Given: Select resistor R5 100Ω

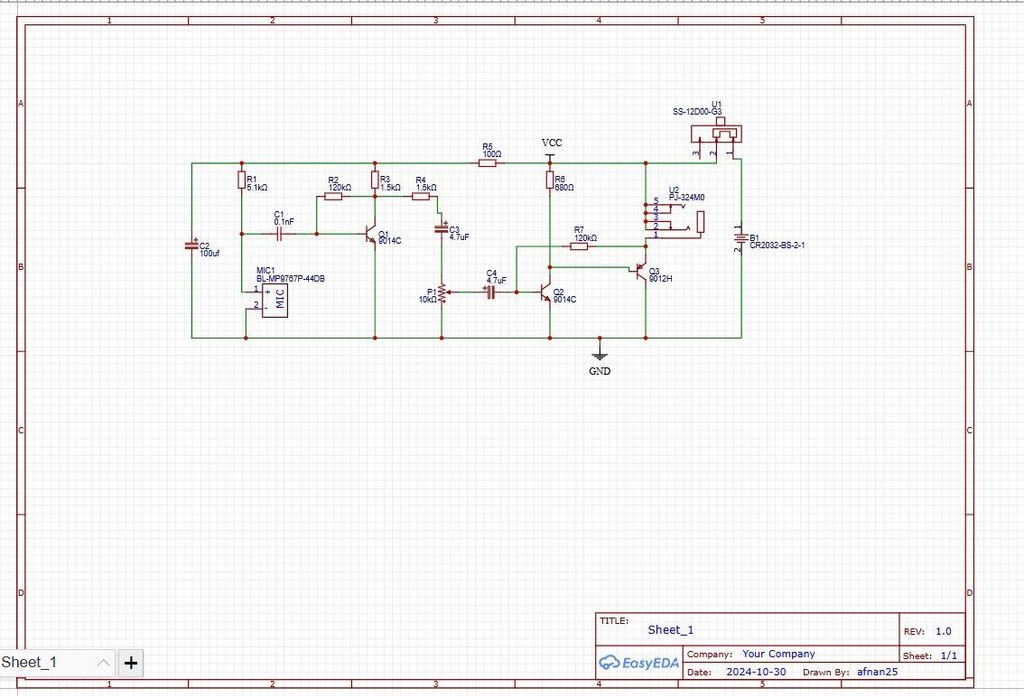Looking at the screenshot, I should pyautogui.click(x=487, y=163).
